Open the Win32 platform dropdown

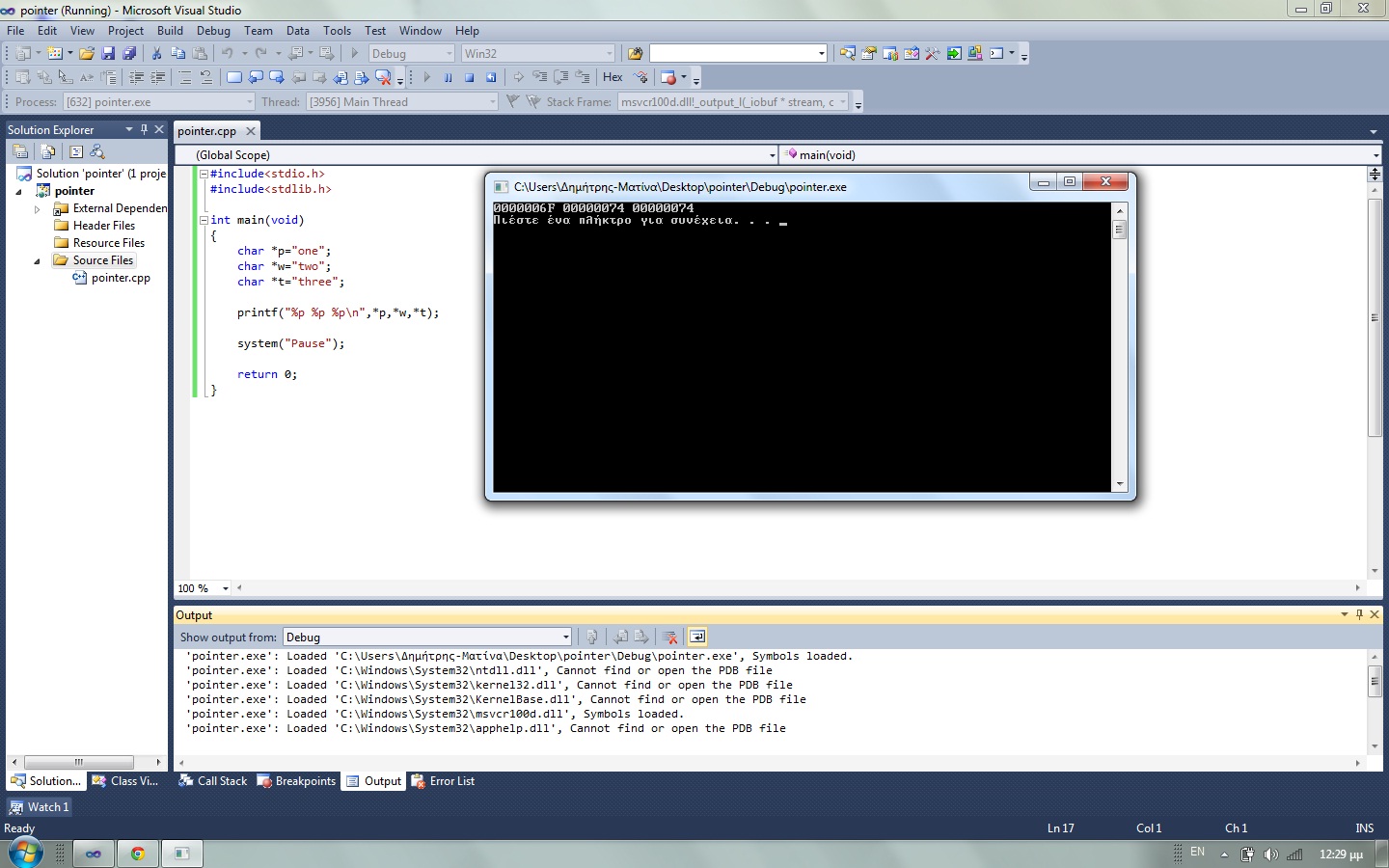click(x=537, y=54)
